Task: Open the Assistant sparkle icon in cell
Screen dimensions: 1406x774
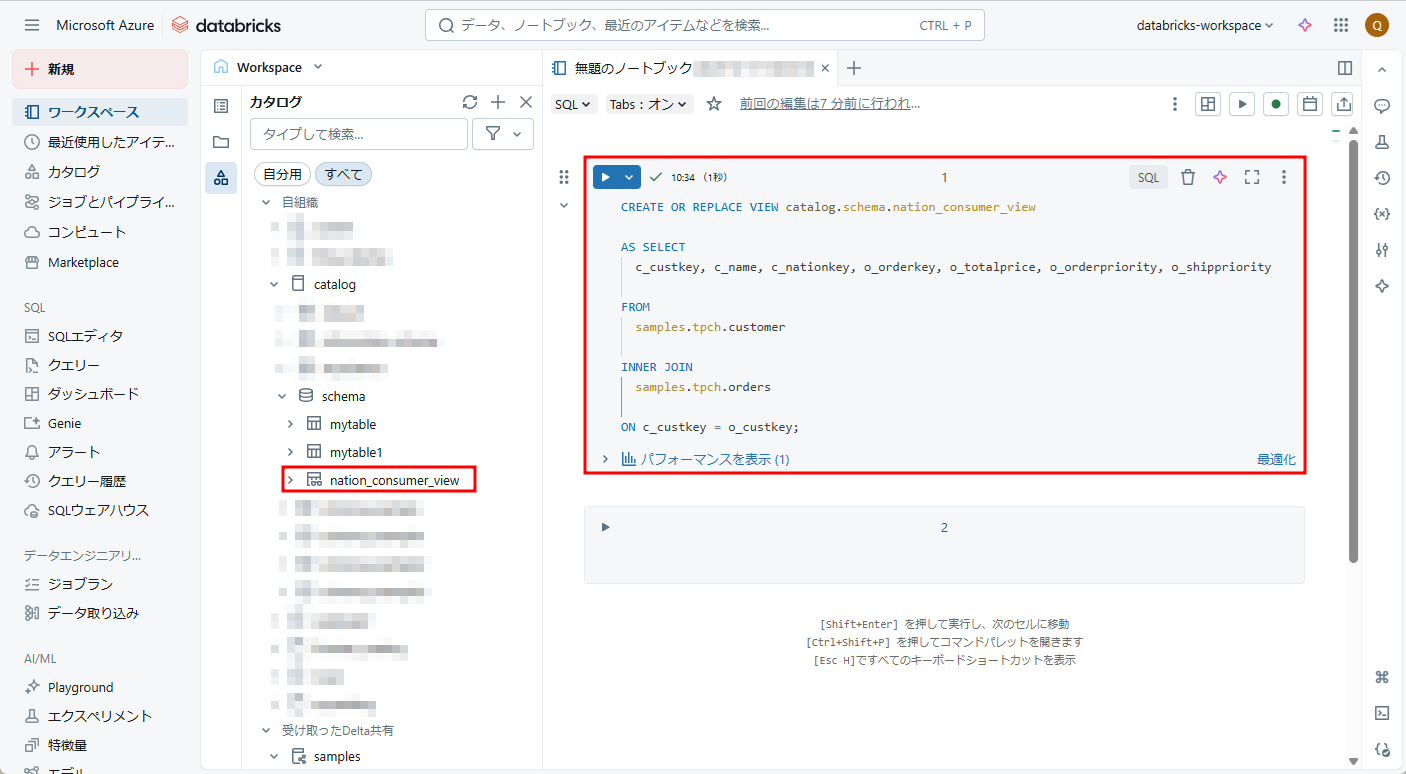Action: [x=1219, y=177]
